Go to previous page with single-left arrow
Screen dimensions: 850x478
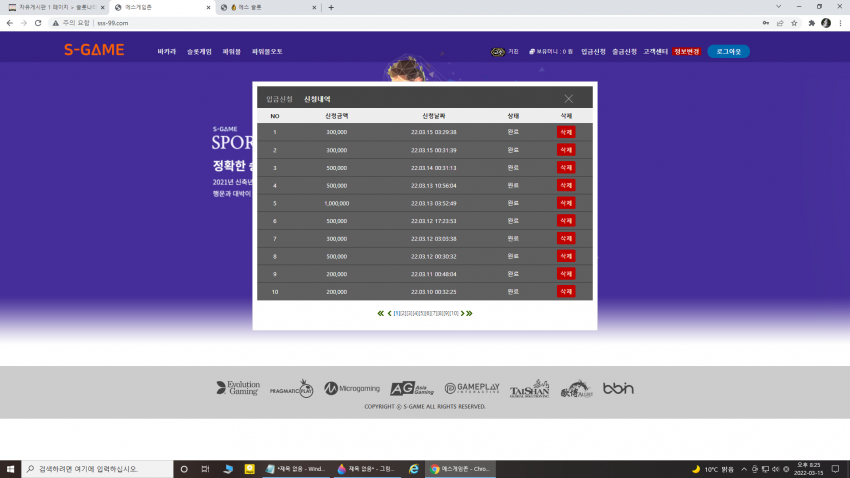pos(389,313)
